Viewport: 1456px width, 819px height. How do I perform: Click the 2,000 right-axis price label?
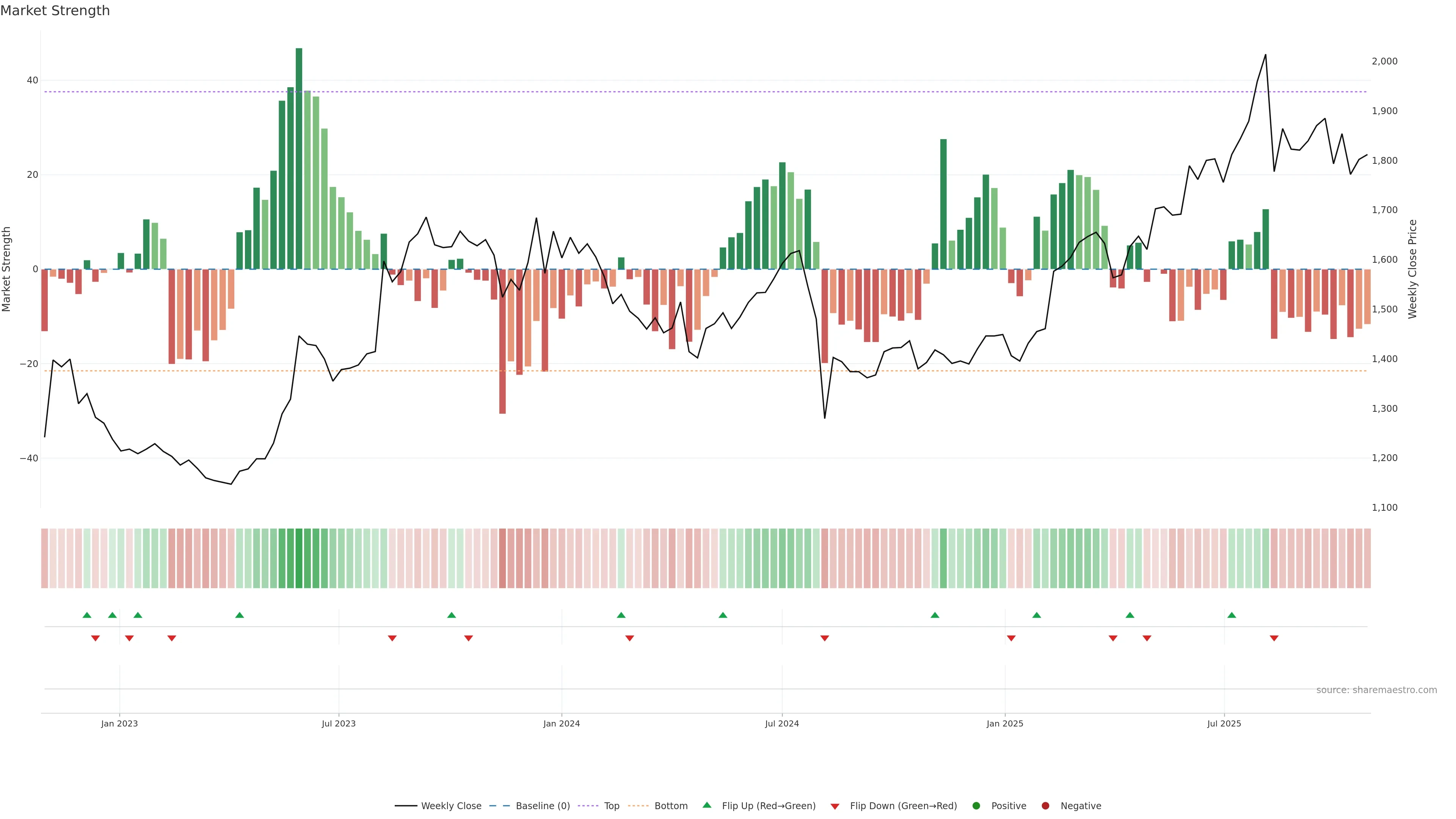click(1384, 61)
